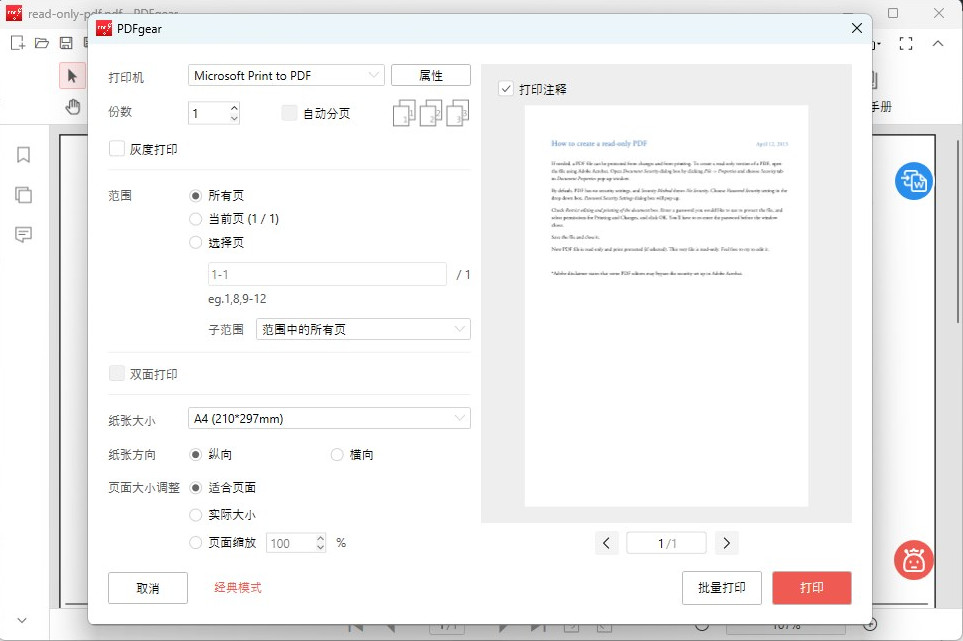This screenshot has height=641, width=963.
Task: Enable 灰度打印 grayscale printing
Action: click(116, 147)
